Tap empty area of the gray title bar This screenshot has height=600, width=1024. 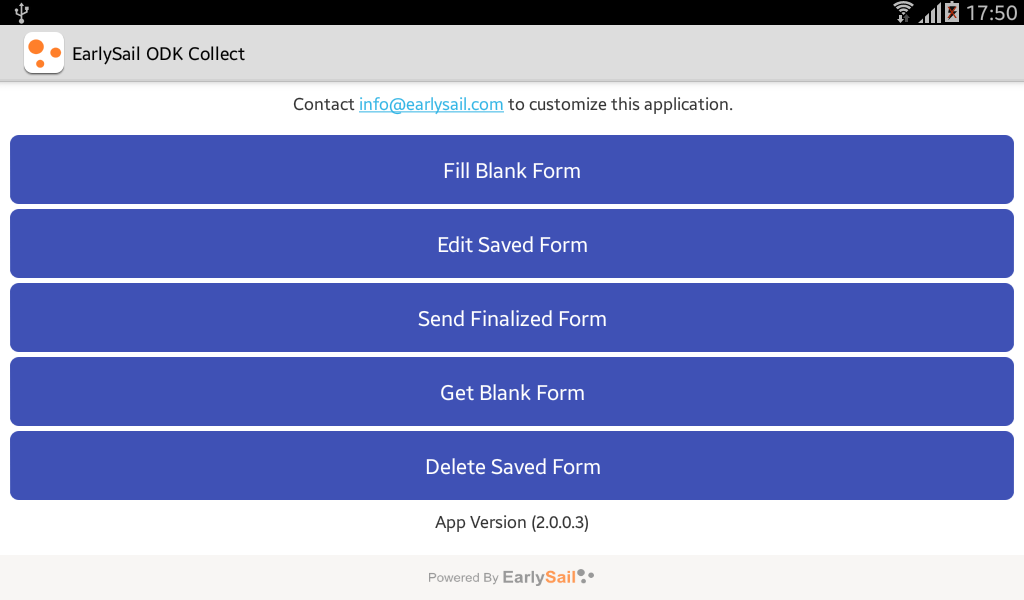(x=640, y=54)
